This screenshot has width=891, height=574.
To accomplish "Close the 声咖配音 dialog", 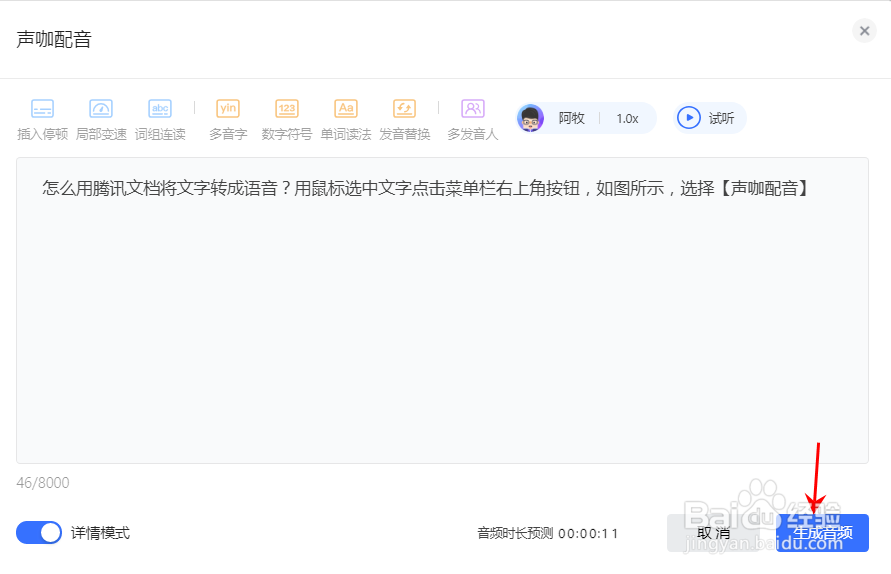I will click(864, 31).
